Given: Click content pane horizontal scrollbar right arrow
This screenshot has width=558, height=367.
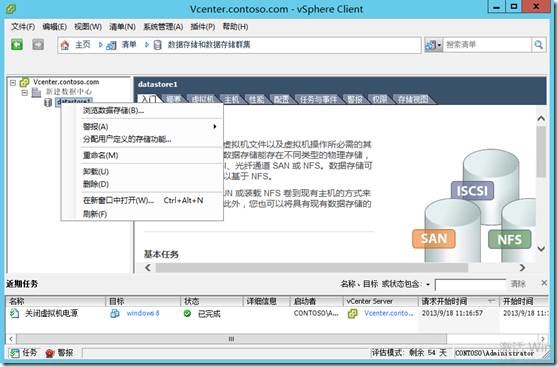Looking at the screenshot, I should [522, 268].
